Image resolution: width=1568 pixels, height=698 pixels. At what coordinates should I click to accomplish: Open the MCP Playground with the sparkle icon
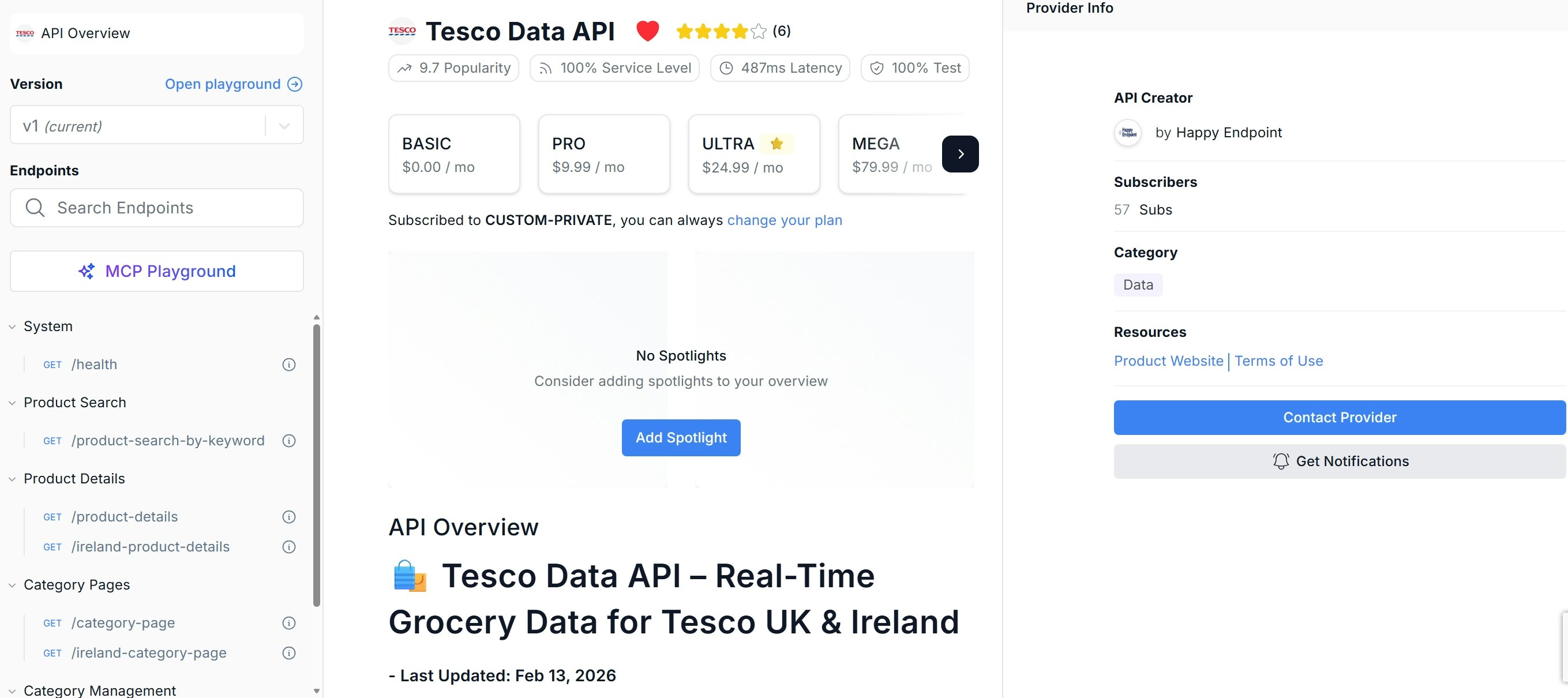pyautogui.click(x=156, y=271)
